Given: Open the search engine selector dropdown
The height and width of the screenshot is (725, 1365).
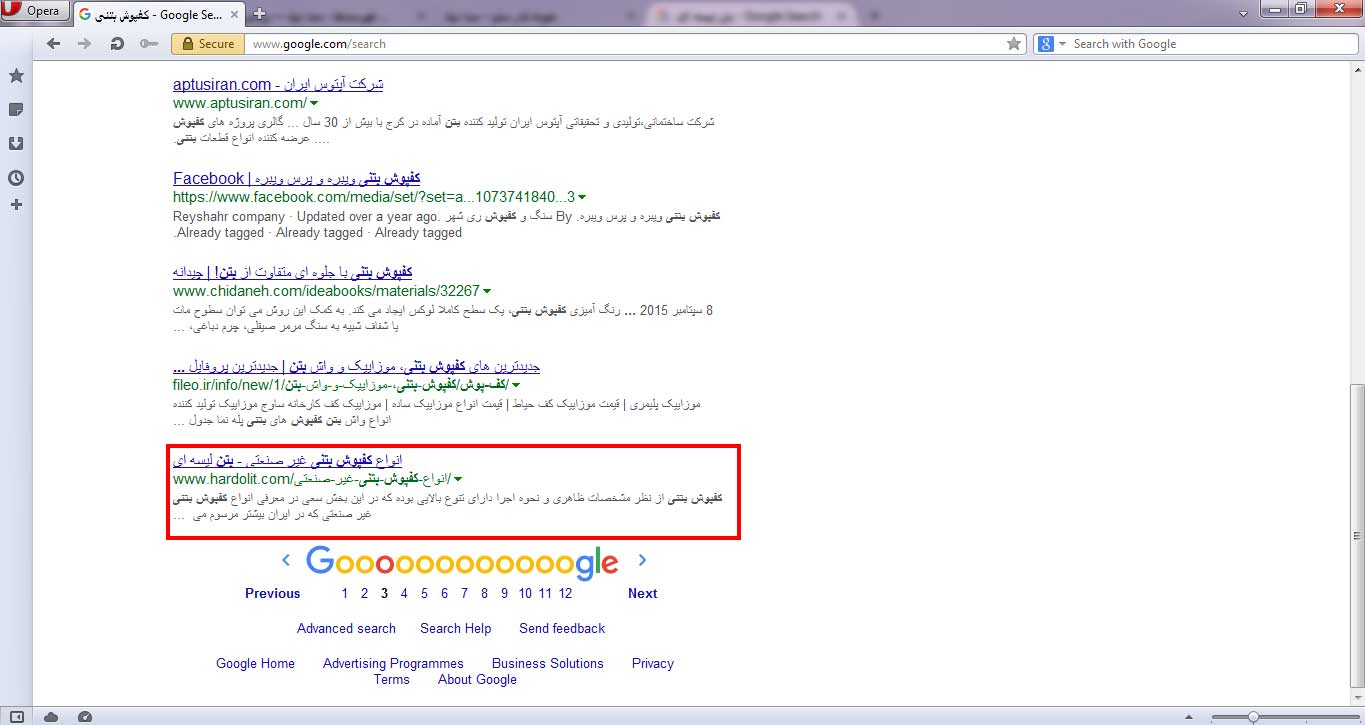Looking at the screenshot, I should (x=1051, y=44).
